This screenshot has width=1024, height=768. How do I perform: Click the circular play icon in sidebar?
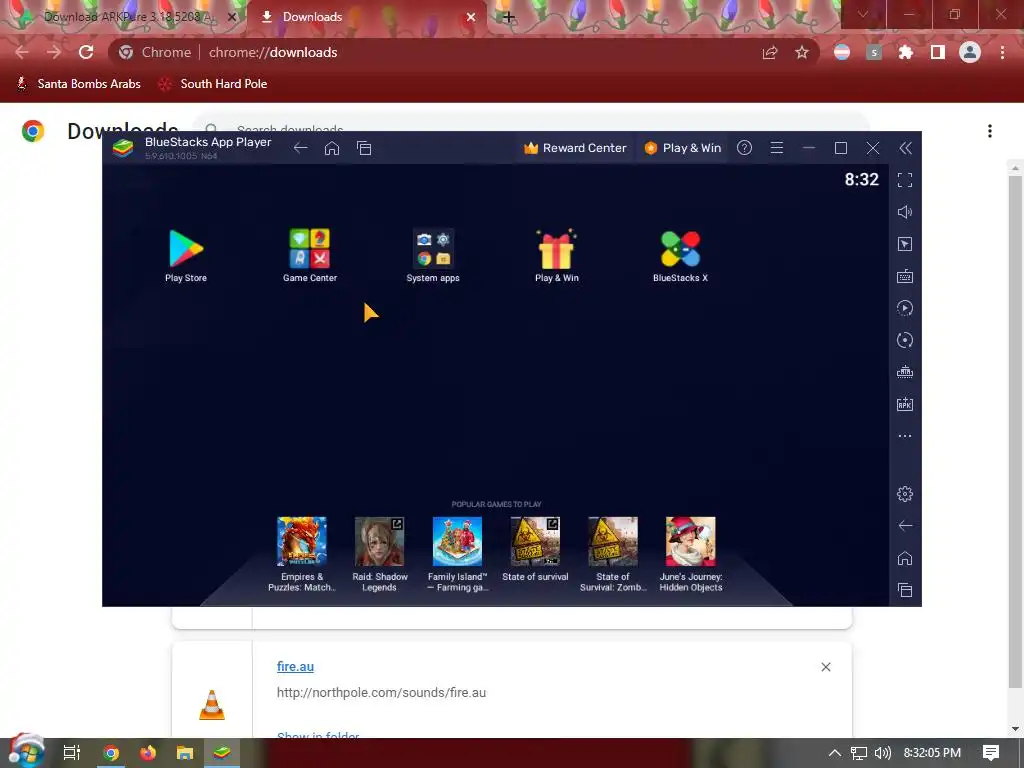pyautogui.click(x=904, y=308)
